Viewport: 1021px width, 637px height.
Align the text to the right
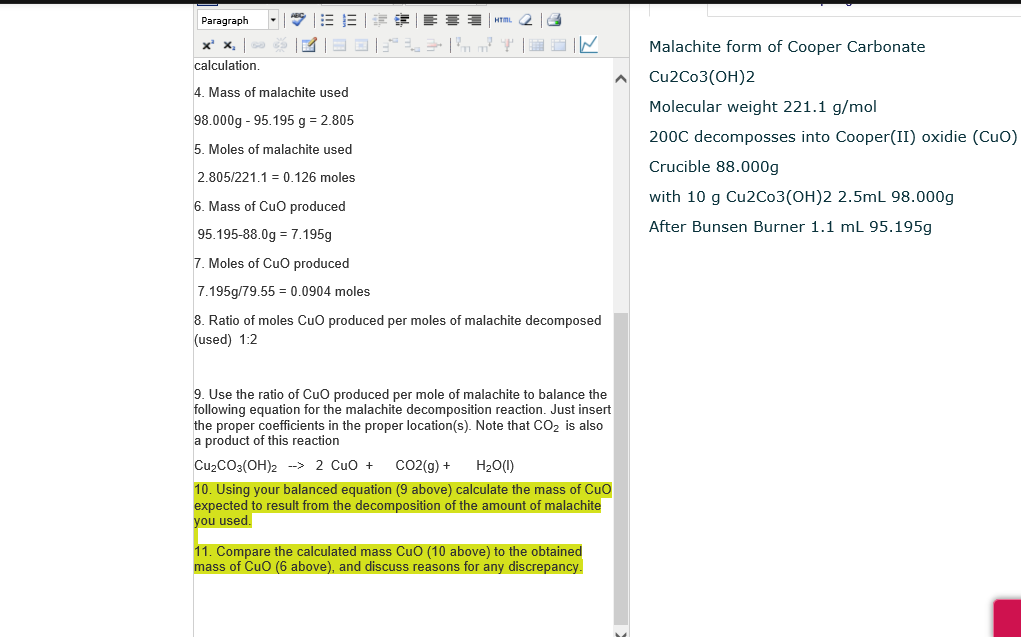[x=476, y=19]
